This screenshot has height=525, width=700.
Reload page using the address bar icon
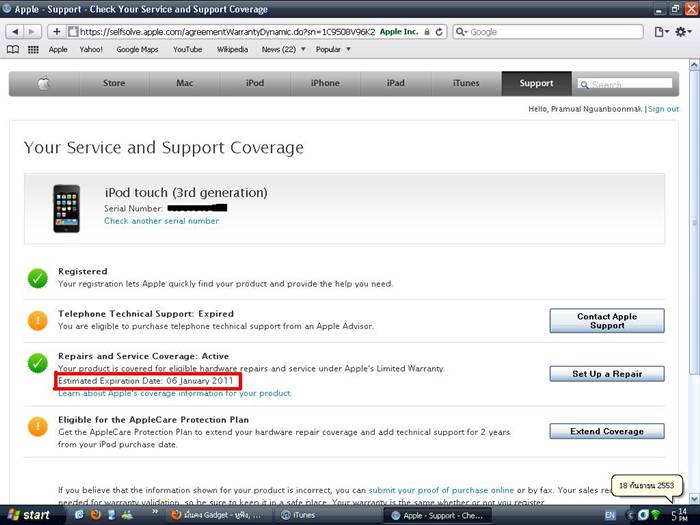440,31
